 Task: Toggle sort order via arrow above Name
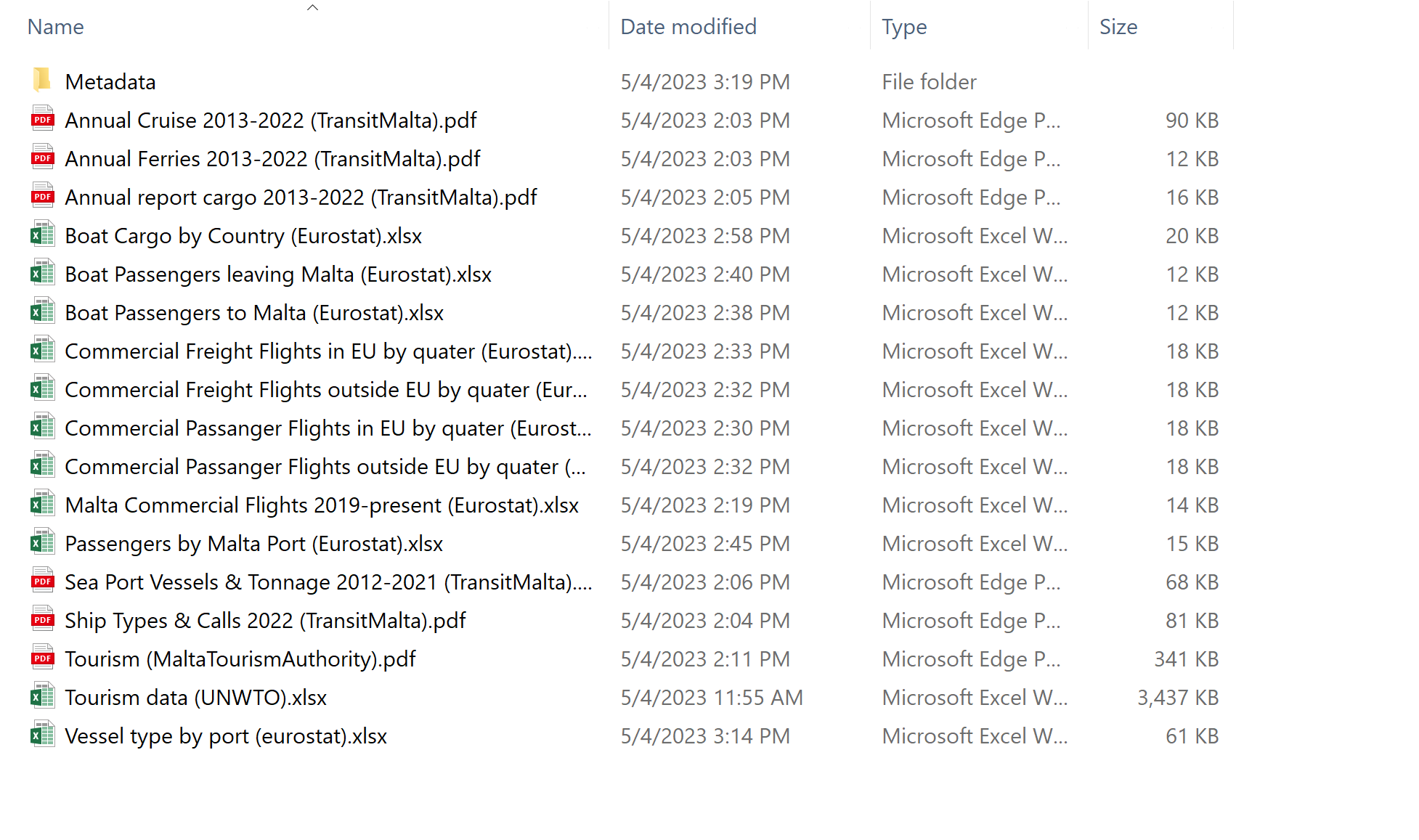pos(312,8)
